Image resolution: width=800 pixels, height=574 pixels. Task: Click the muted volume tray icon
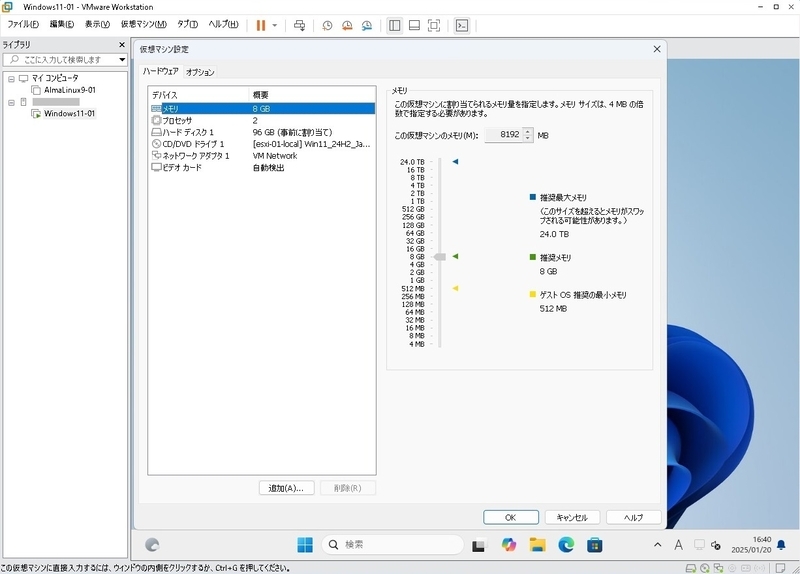pyautogui.click(x=716, y=545)
